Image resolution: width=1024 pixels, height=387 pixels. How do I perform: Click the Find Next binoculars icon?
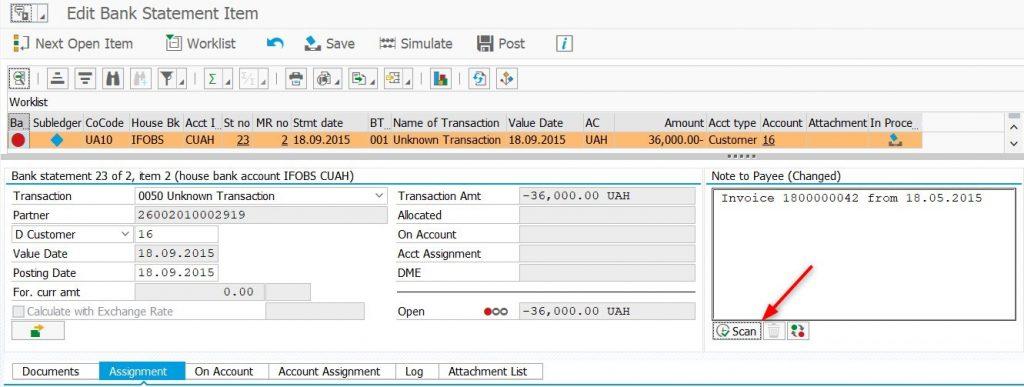pos(140,79)
